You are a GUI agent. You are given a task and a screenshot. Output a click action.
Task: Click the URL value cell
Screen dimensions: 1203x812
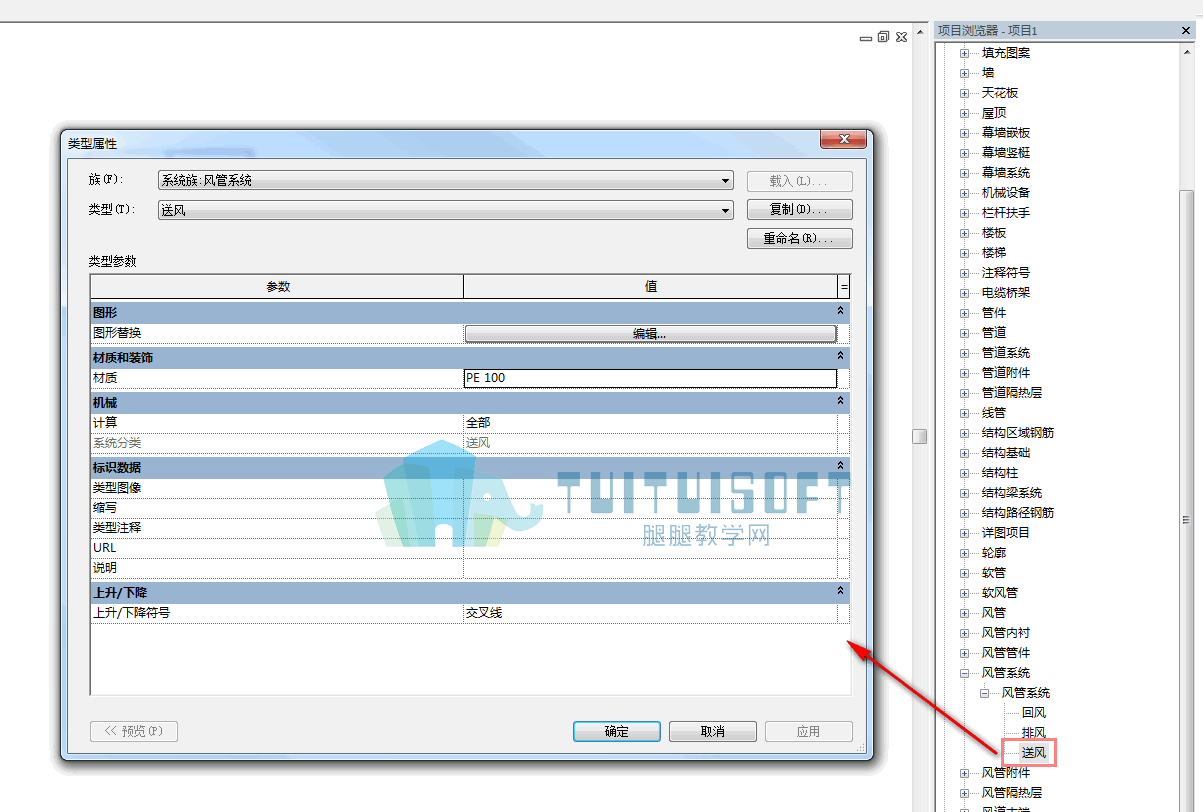tap(650, 548)
